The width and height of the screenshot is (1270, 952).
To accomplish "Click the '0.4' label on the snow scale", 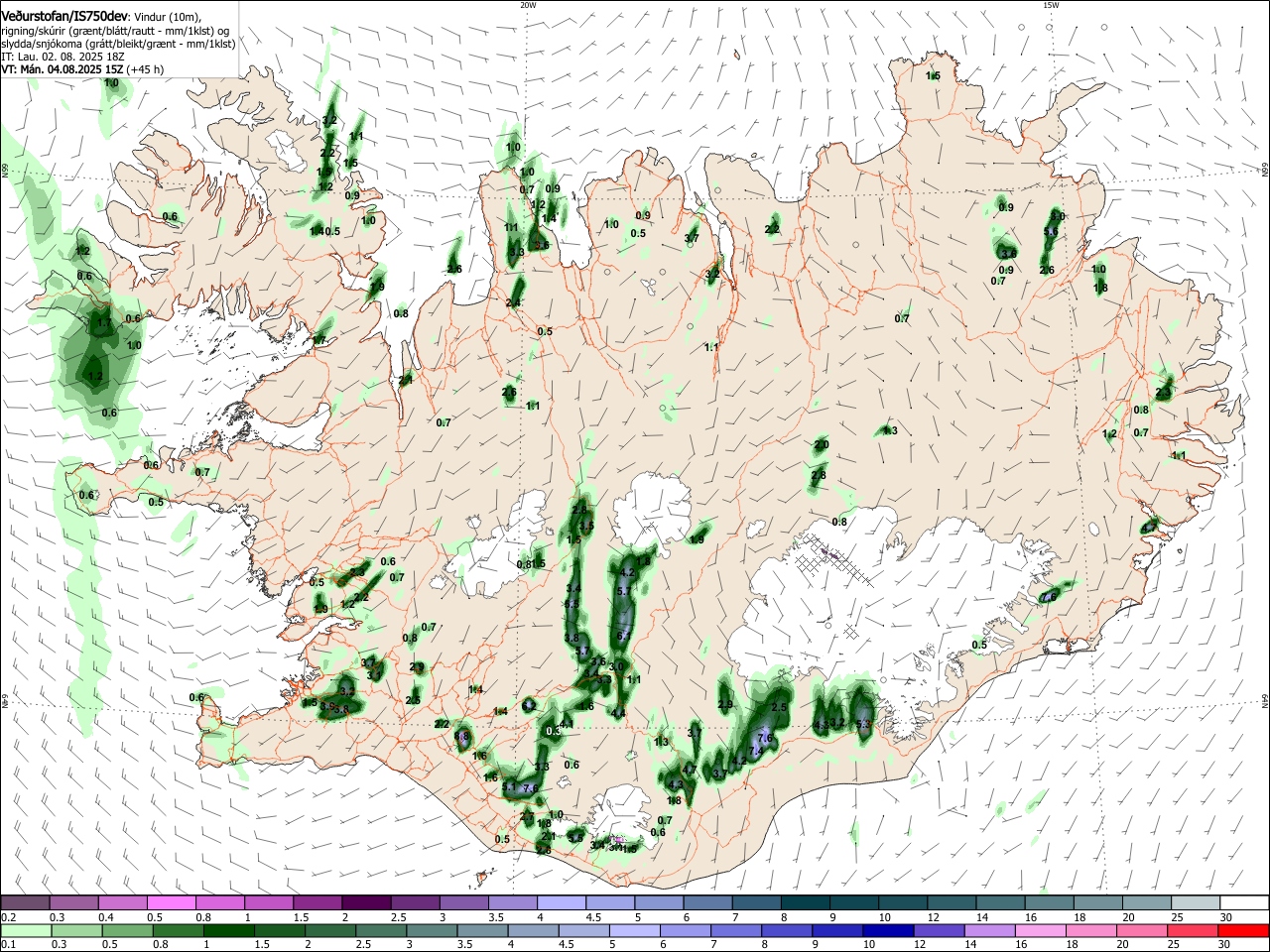I will click(107, 917).
